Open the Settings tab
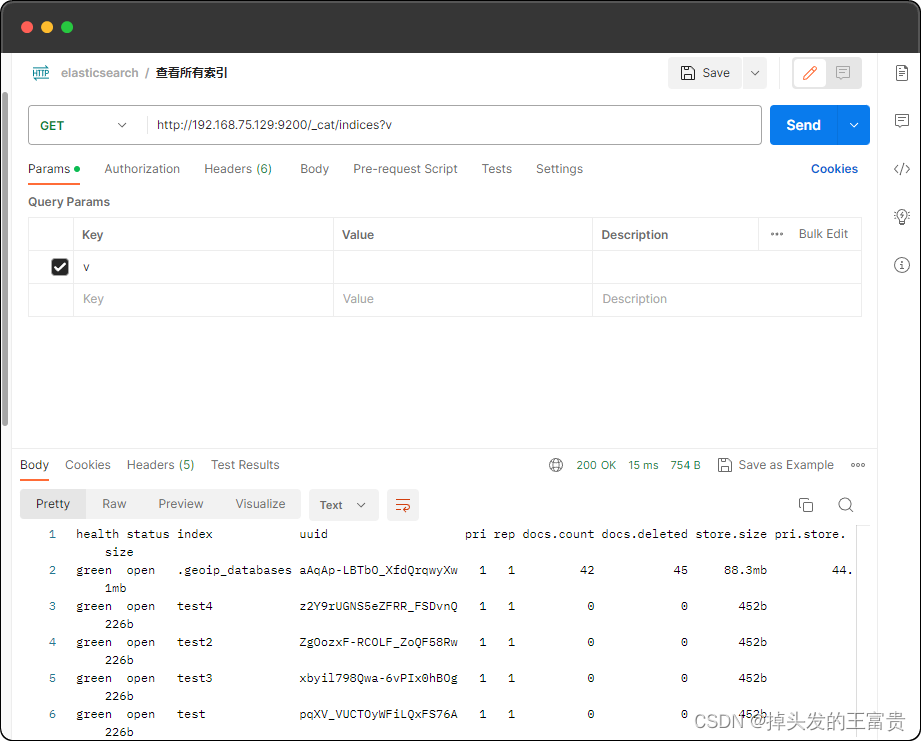The image size is (921, 741). coord(559,169)
